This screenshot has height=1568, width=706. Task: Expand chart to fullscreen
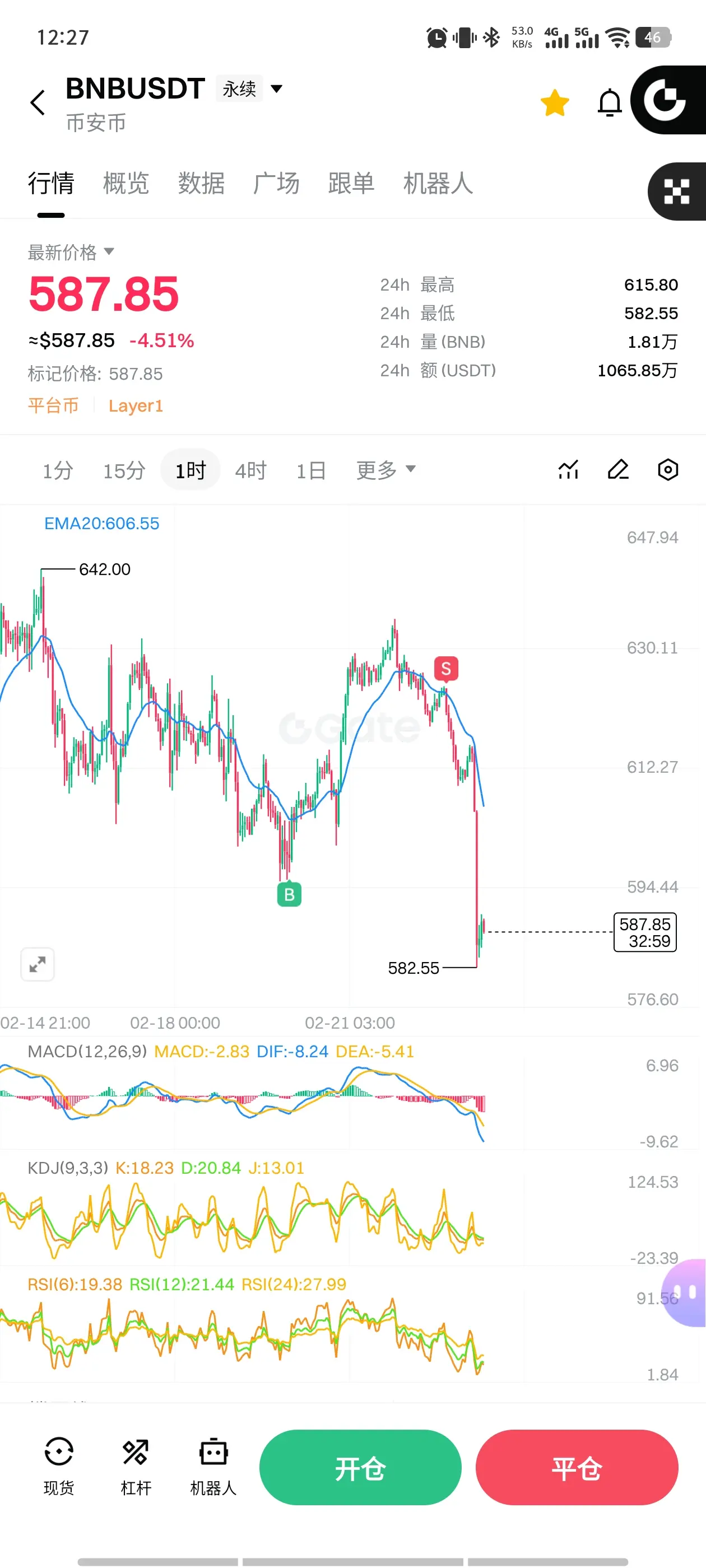38,964
